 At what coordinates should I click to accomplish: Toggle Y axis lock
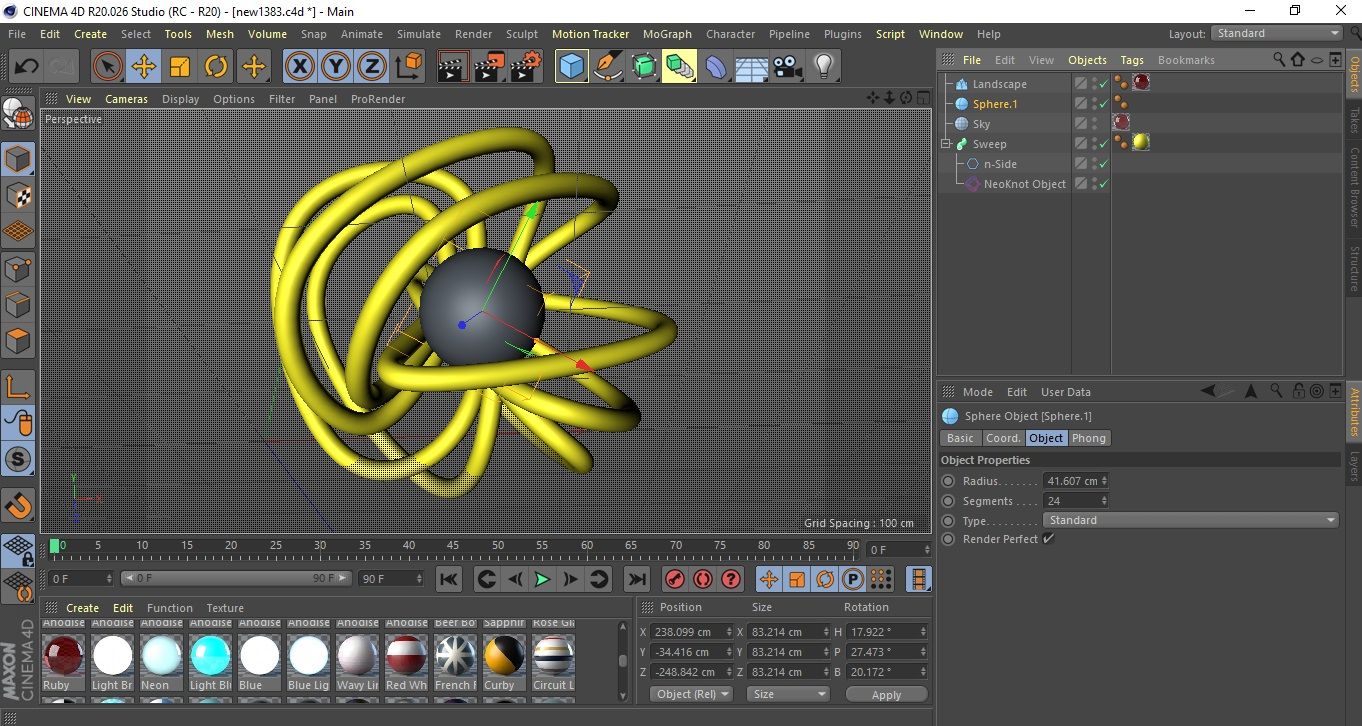[x=336, y=67]
